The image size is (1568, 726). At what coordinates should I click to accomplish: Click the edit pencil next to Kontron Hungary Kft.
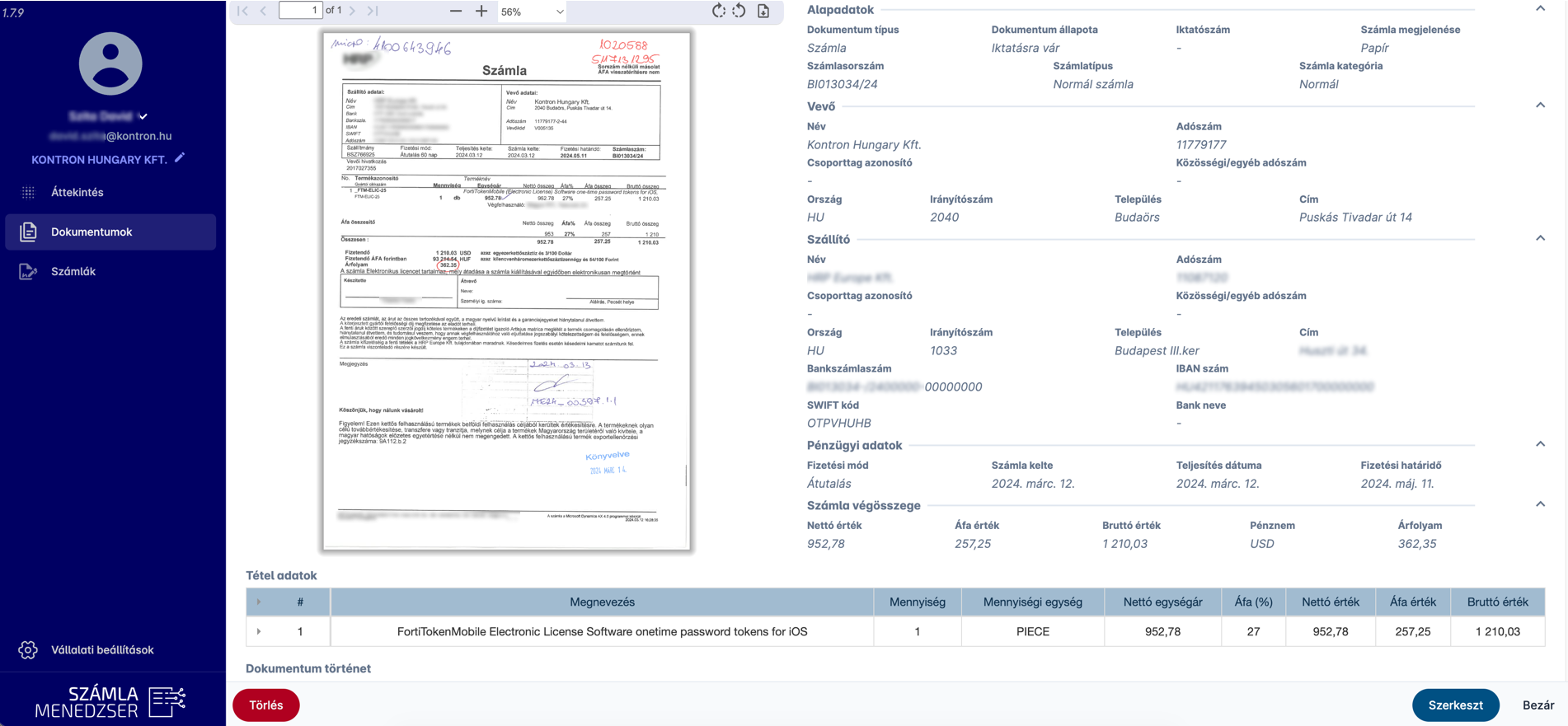[180, 158]
